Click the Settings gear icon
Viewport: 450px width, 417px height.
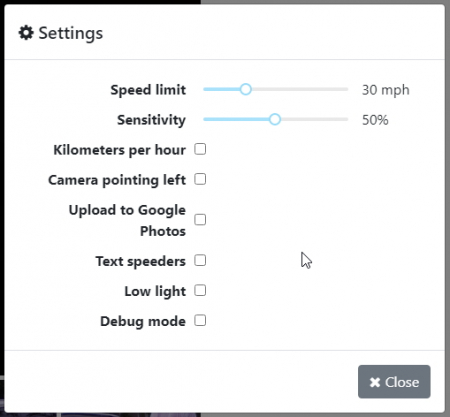point(26,33)
